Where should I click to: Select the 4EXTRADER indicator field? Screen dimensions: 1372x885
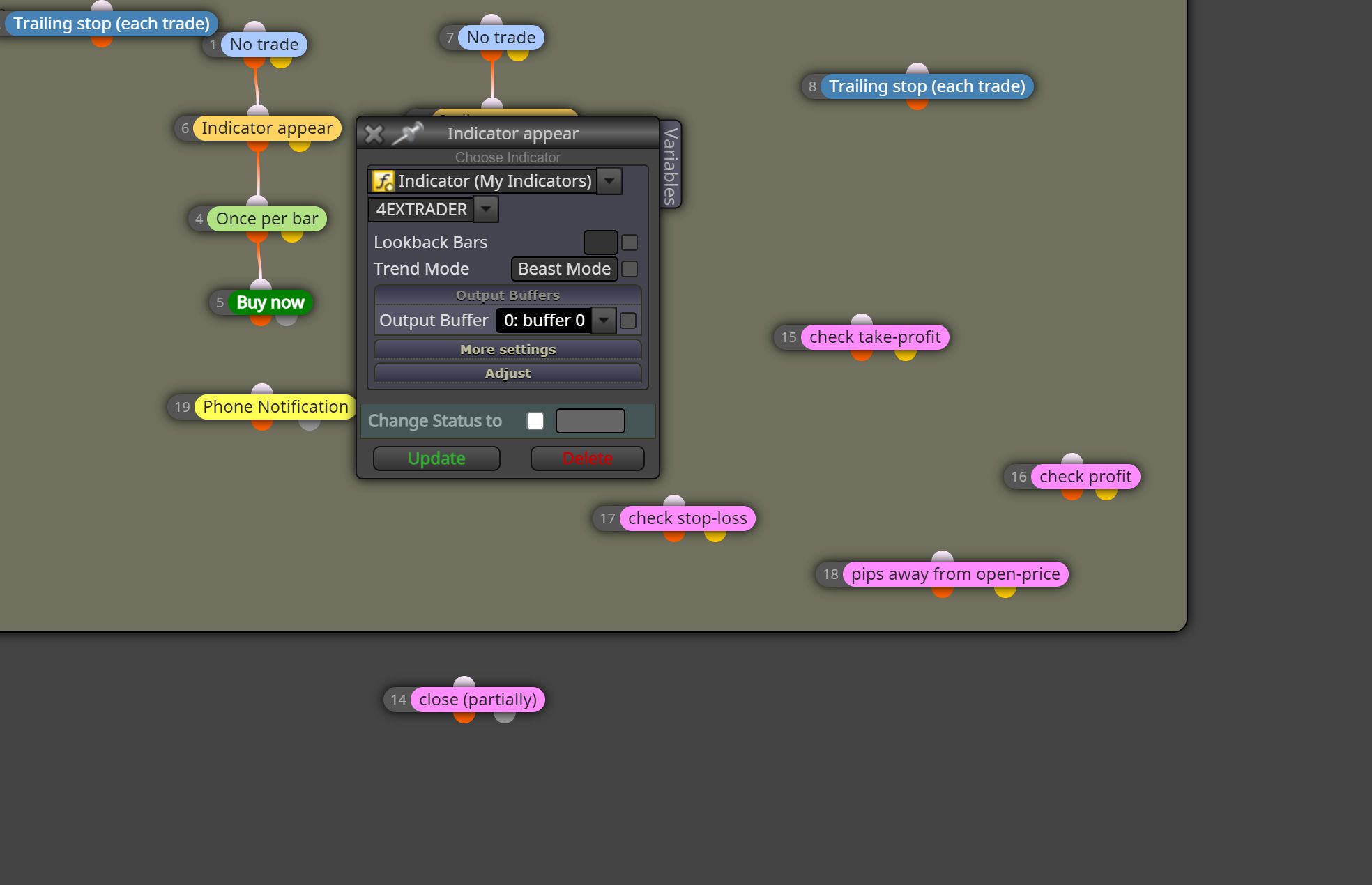click(421, 209)
